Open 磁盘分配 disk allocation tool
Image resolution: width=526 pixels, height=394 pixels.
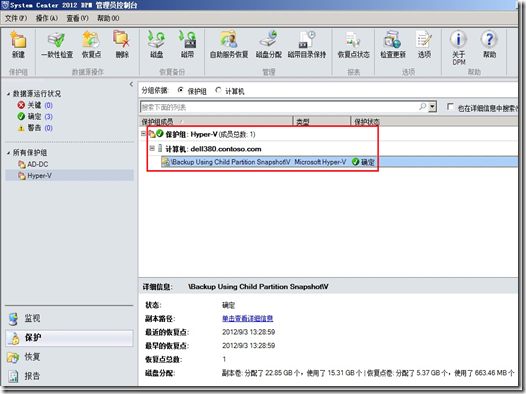pyautogui.click(x=268, y=45)
